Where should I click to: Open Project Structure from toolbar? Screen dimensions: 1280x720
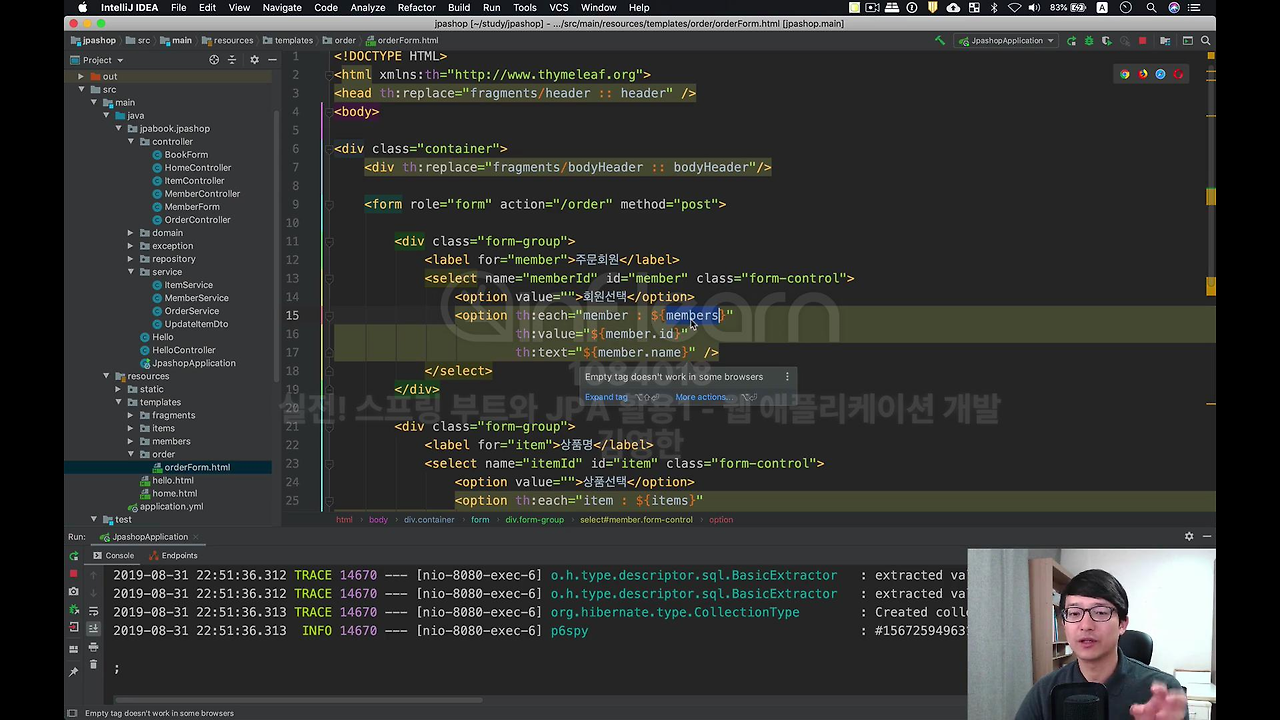[1166, 41]
